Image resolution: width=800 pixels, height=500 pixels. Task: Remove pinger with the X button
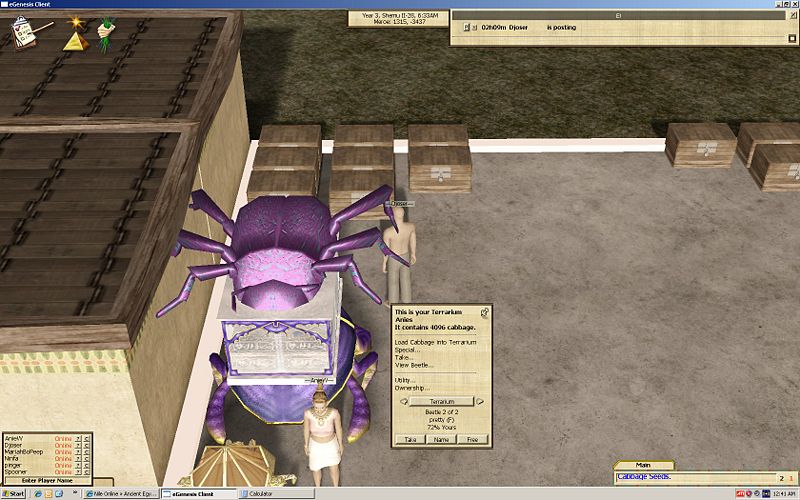pyautogui.click(x=86, y=465)
